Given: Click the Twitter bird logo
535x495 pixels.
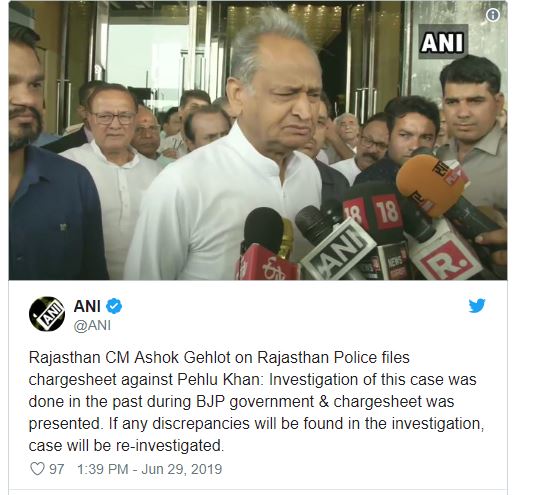Looking at the screenshot, I should [x=477, y=306].
